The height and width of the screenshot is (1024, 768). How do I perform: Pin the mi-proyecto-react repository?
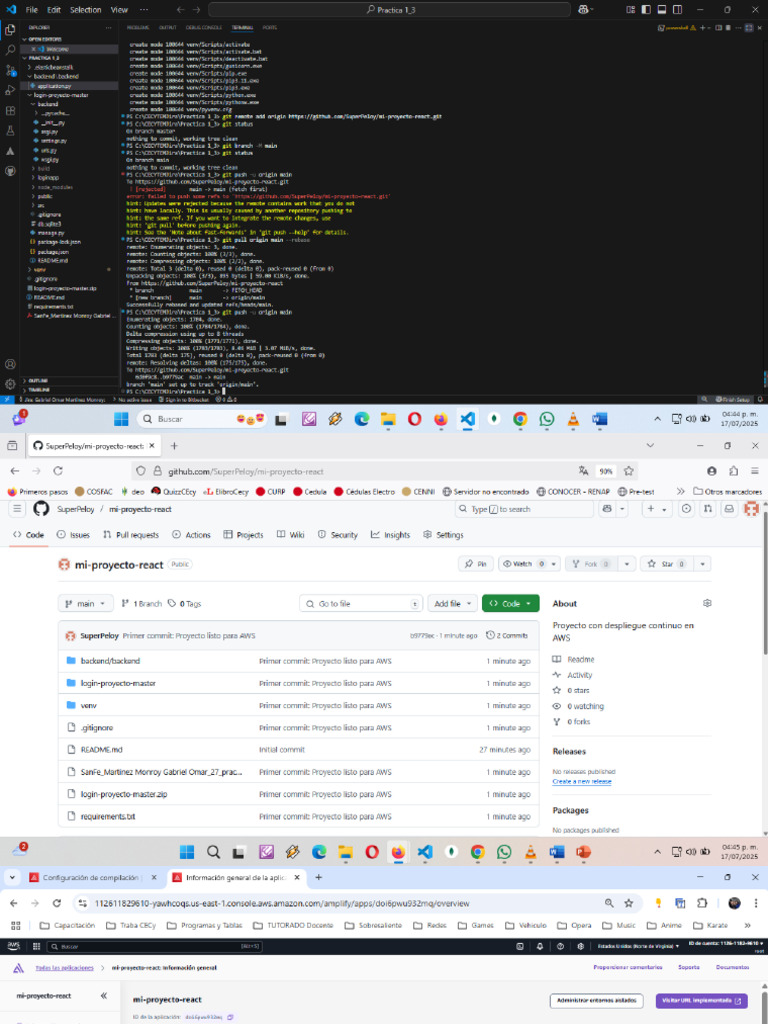tap(476, 564)
